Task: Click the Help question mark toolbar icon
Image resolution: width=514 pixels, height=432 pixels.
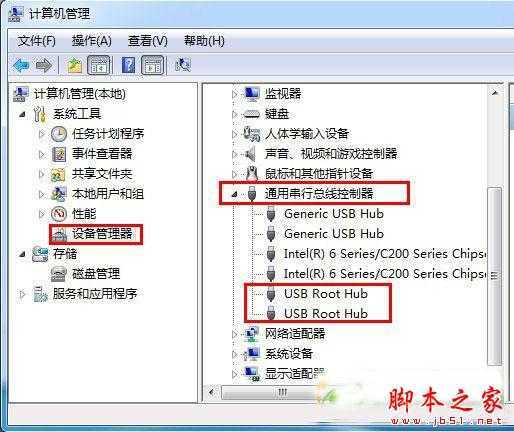Action: [x=128, y=65]
